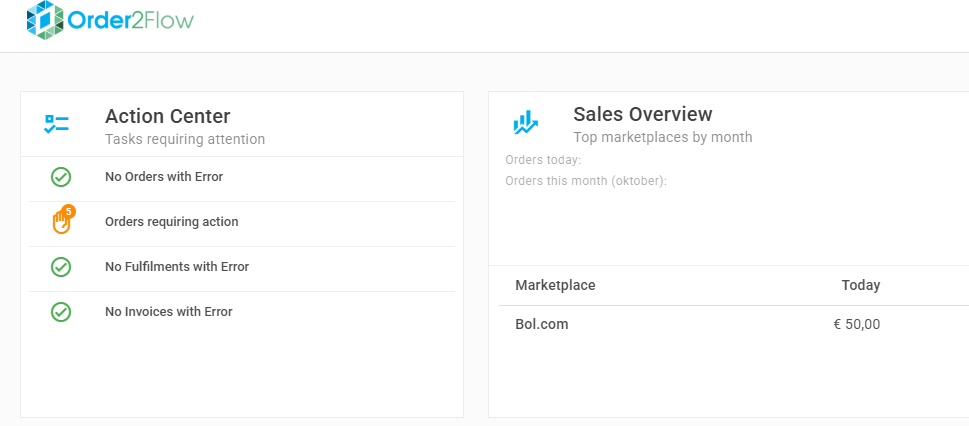
Task: Click green checkmark beside No Fulfilments with Error
Action: coord(61,267)
